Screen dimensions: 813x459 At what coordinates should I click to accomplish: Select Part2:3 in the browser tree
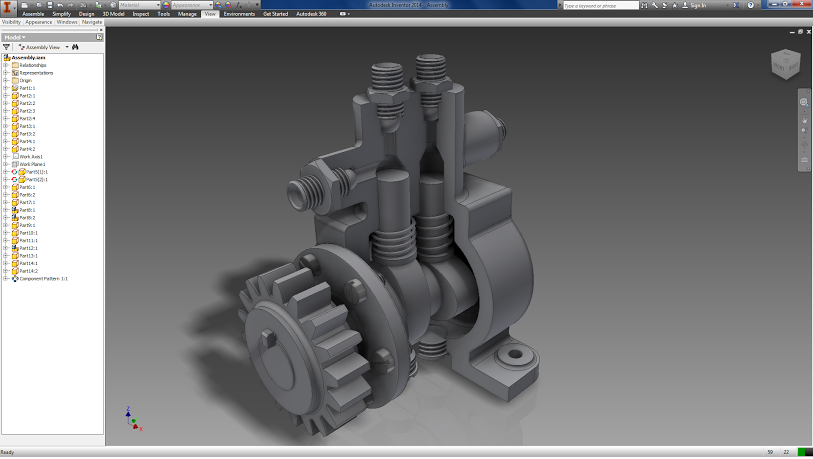(x=27, y=111)
